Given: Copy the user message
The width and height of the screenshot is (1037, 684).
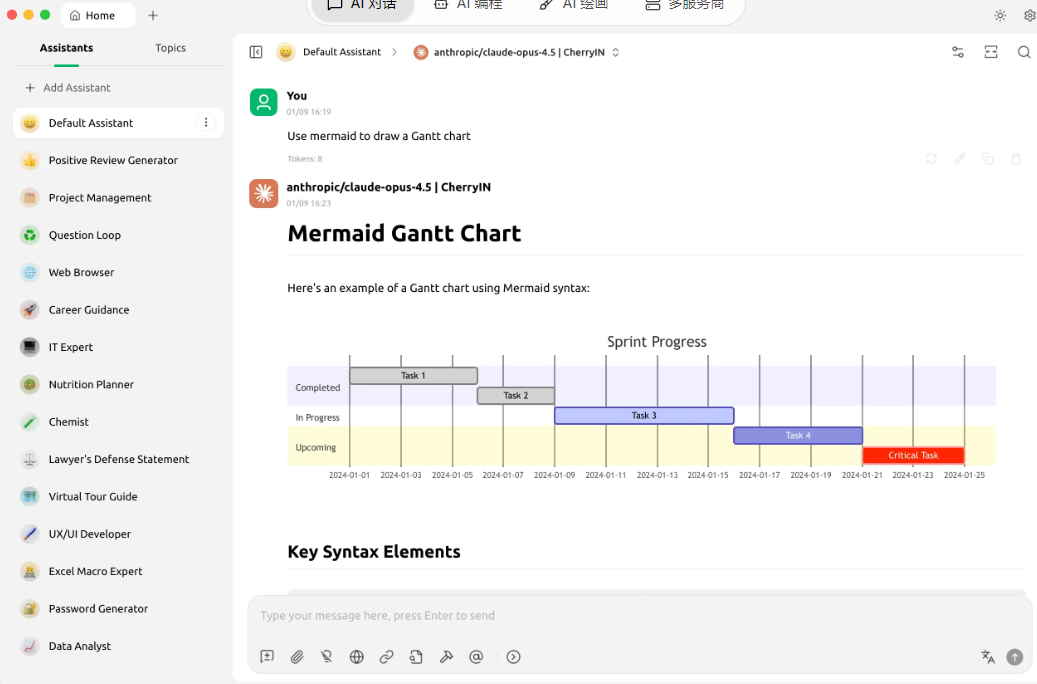Looking at the screenshot, I should tap(987, 159).
